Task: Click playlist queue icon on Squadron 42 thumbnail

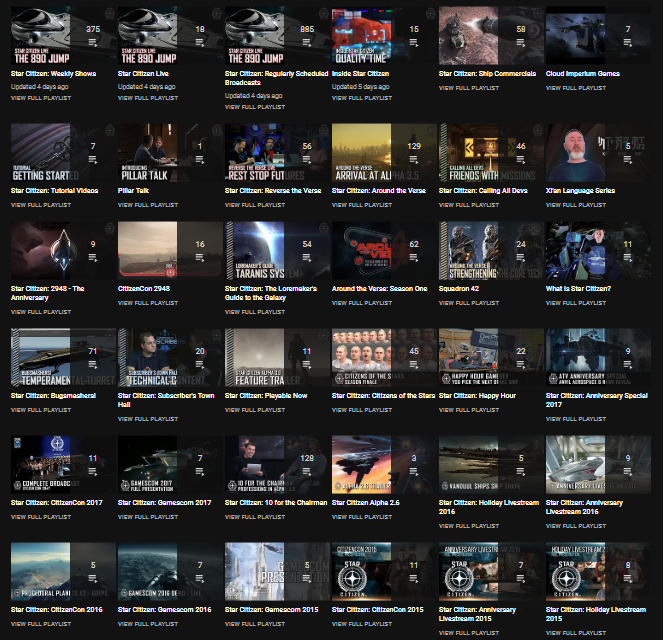Action: point(521,257)
